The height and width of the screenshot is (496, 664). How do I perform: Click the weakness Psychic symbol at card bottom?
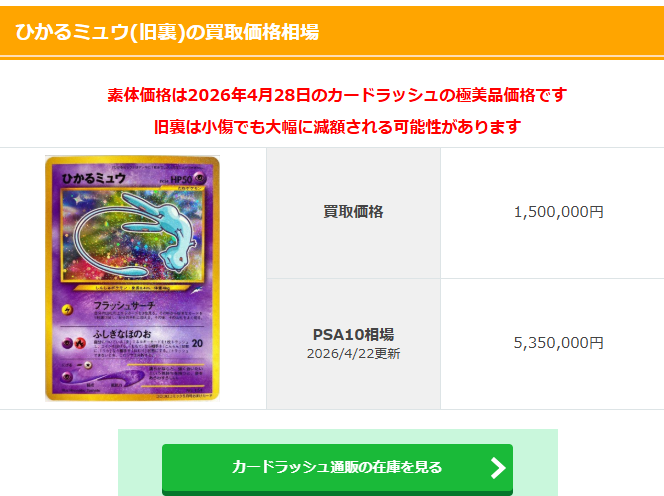[x=67, y=376]
